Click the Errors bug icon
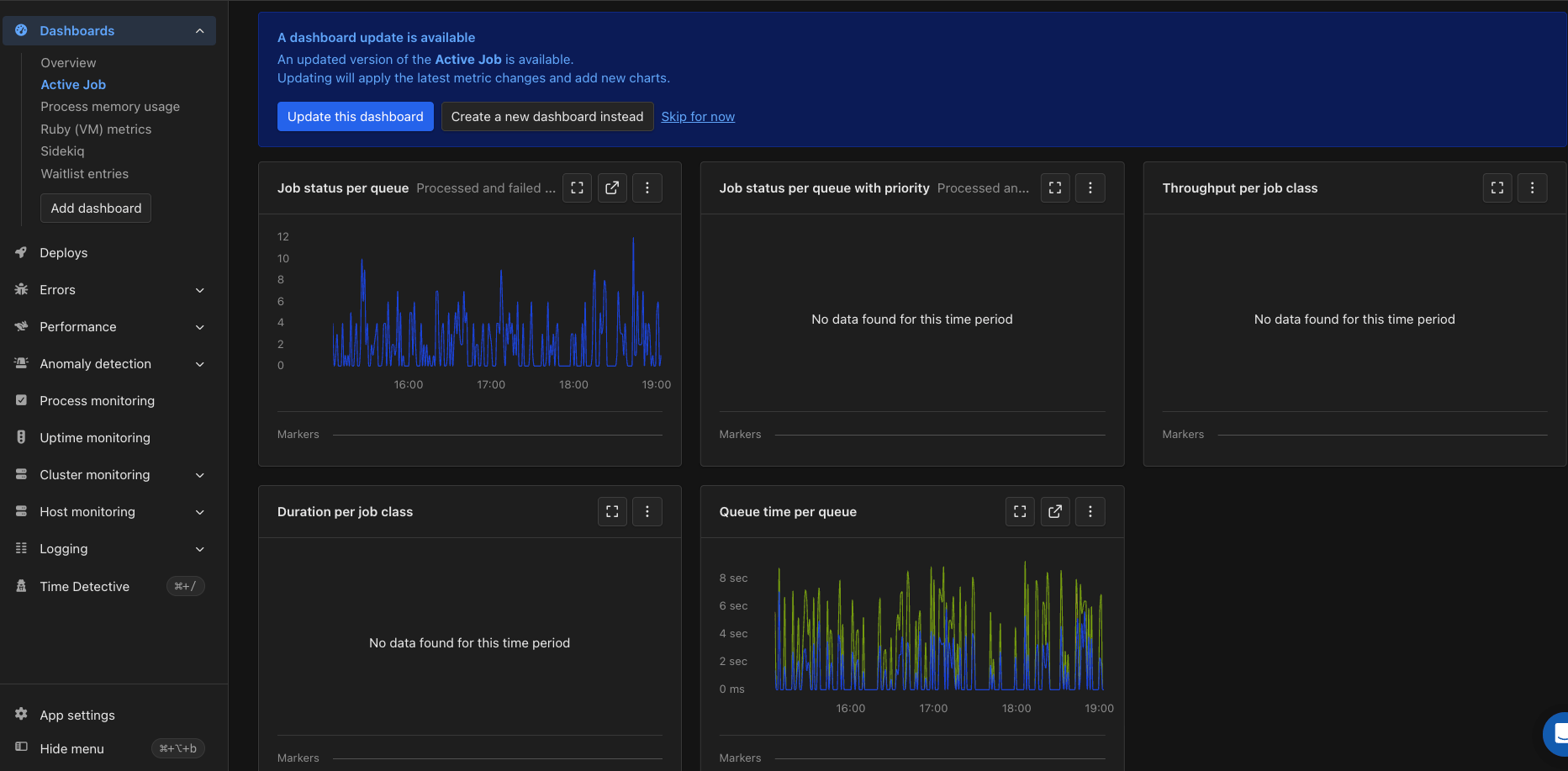 click(21, 289)
